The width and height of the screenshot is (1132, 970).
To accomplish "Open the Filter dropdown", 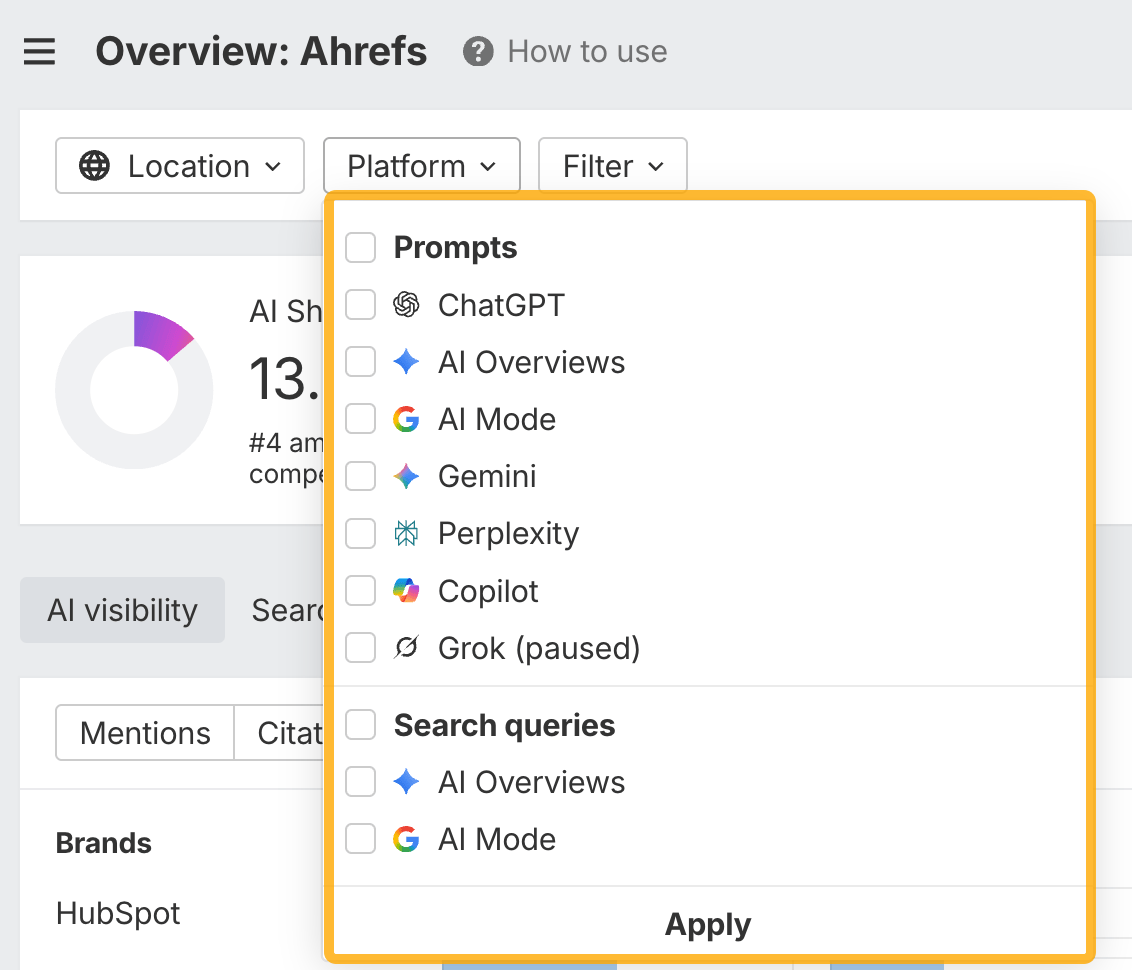I will point(613,166).
